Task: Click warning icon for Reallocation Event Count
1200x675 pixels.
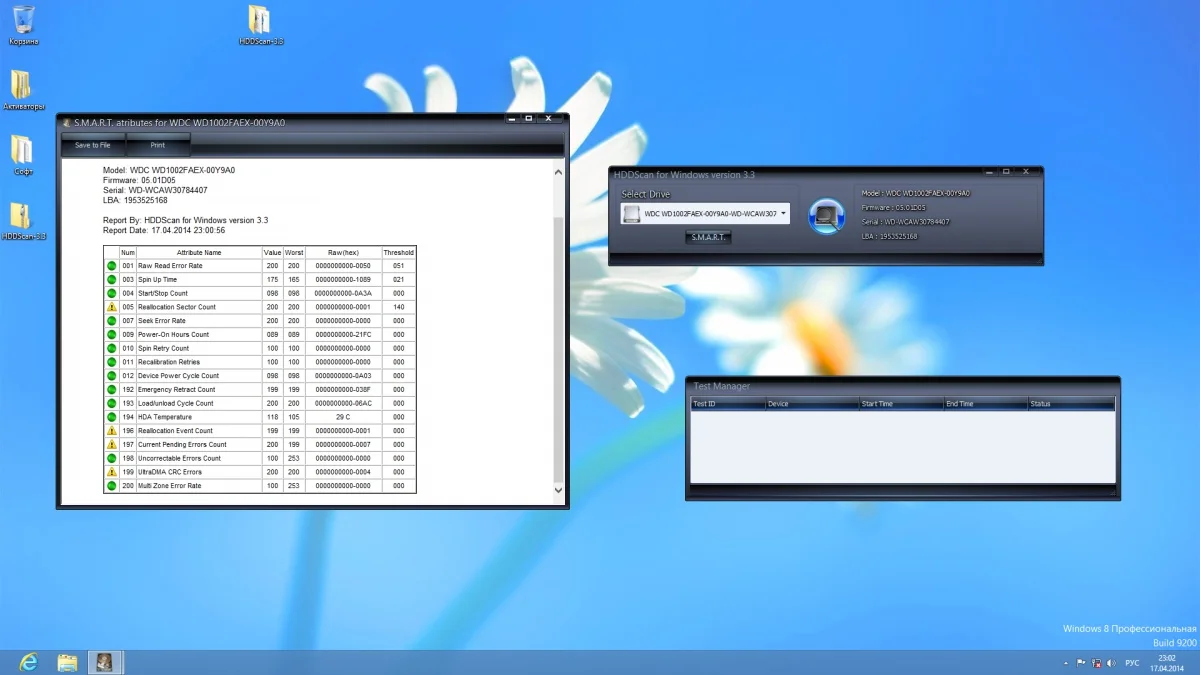Action: point(112,431)
